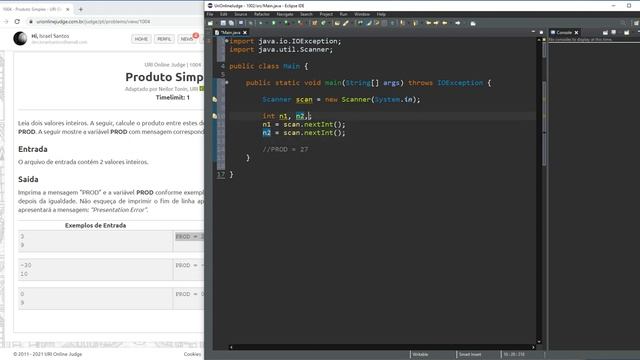The image size is (640, 360).
Task: Open the Window menu
Action: pyautogui.click(x=362, y=14)
